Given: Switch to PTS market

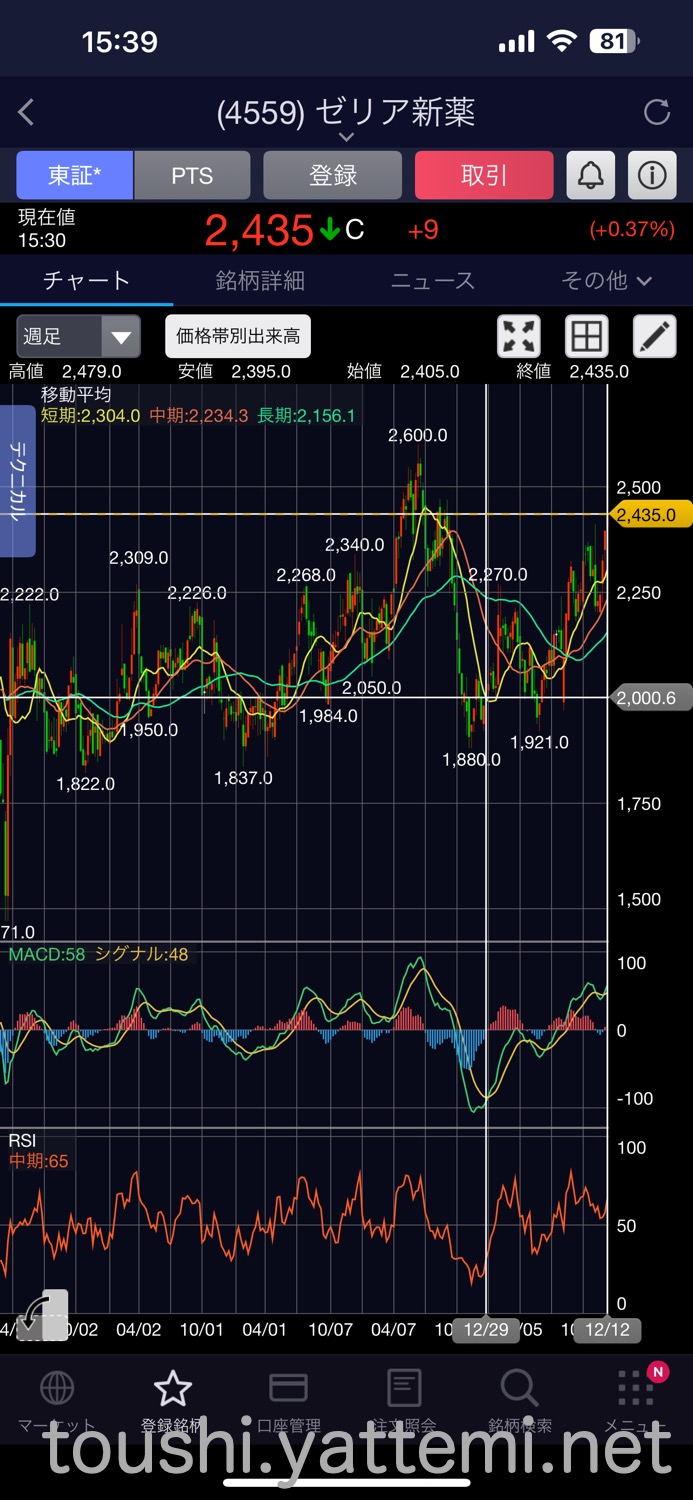Looking at the screenshot, I should pos(192,176).
